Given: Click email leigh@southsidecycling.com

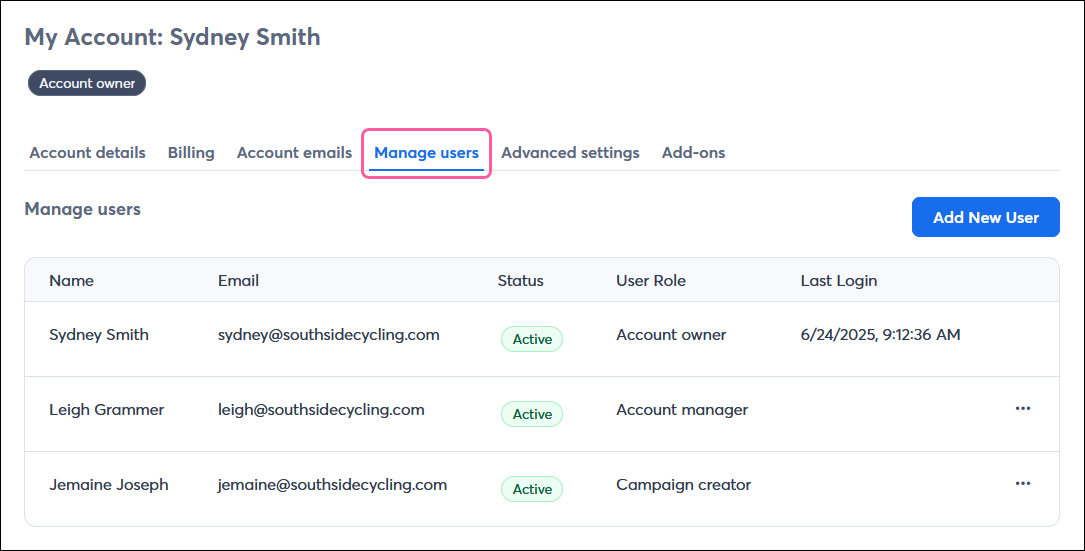Looking at the screenshot, I should (321, 410).
